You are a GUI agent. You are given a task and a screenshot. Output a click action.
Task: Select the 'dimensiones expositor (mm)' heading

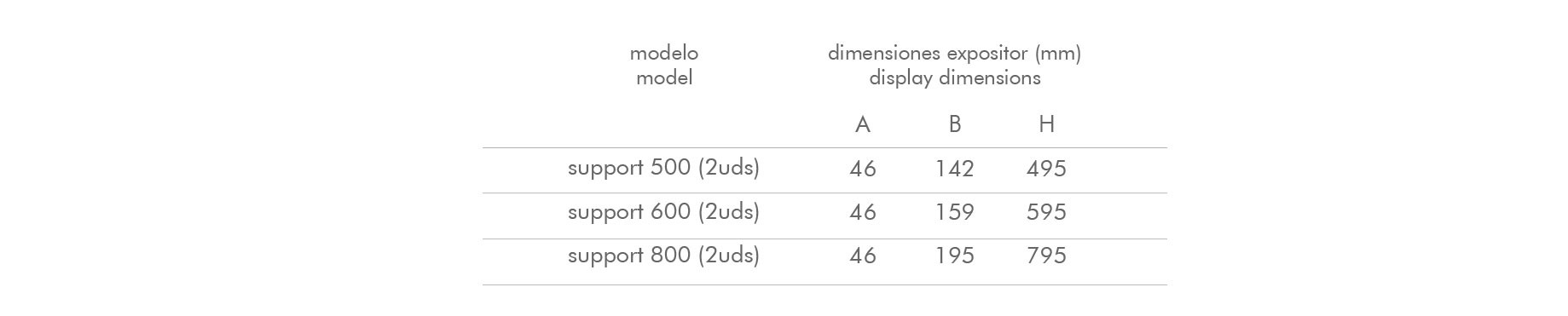(954, 54)
